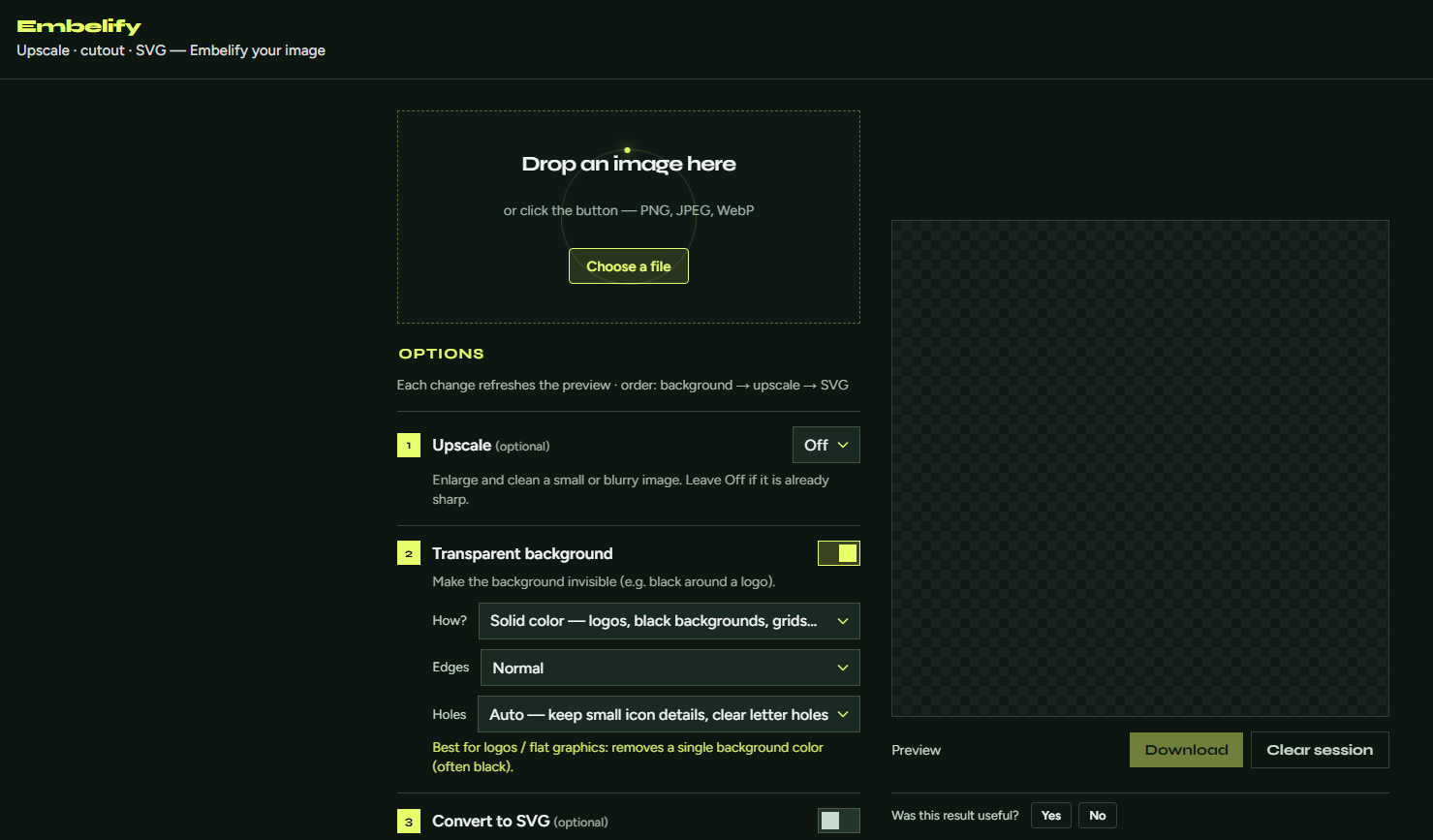Screen dimensions: 1433x840
Task: Click the 'Edges' field label
Action: point(451,667)
